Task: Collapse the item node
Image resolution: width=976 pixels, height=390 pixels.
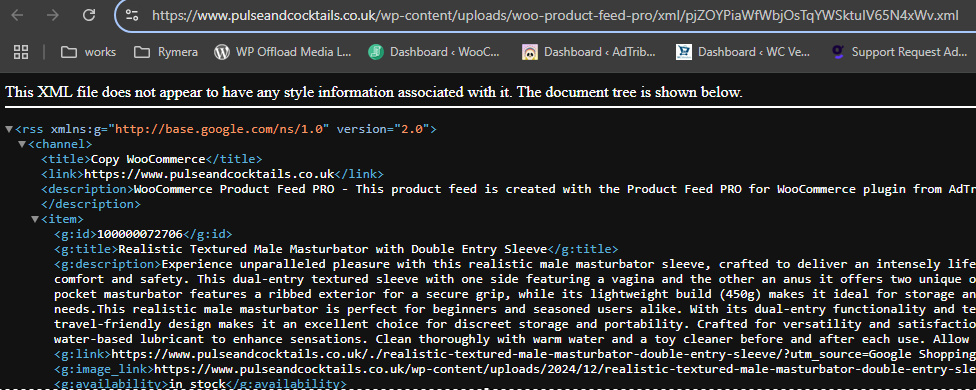Action: (x=35, y=219)
